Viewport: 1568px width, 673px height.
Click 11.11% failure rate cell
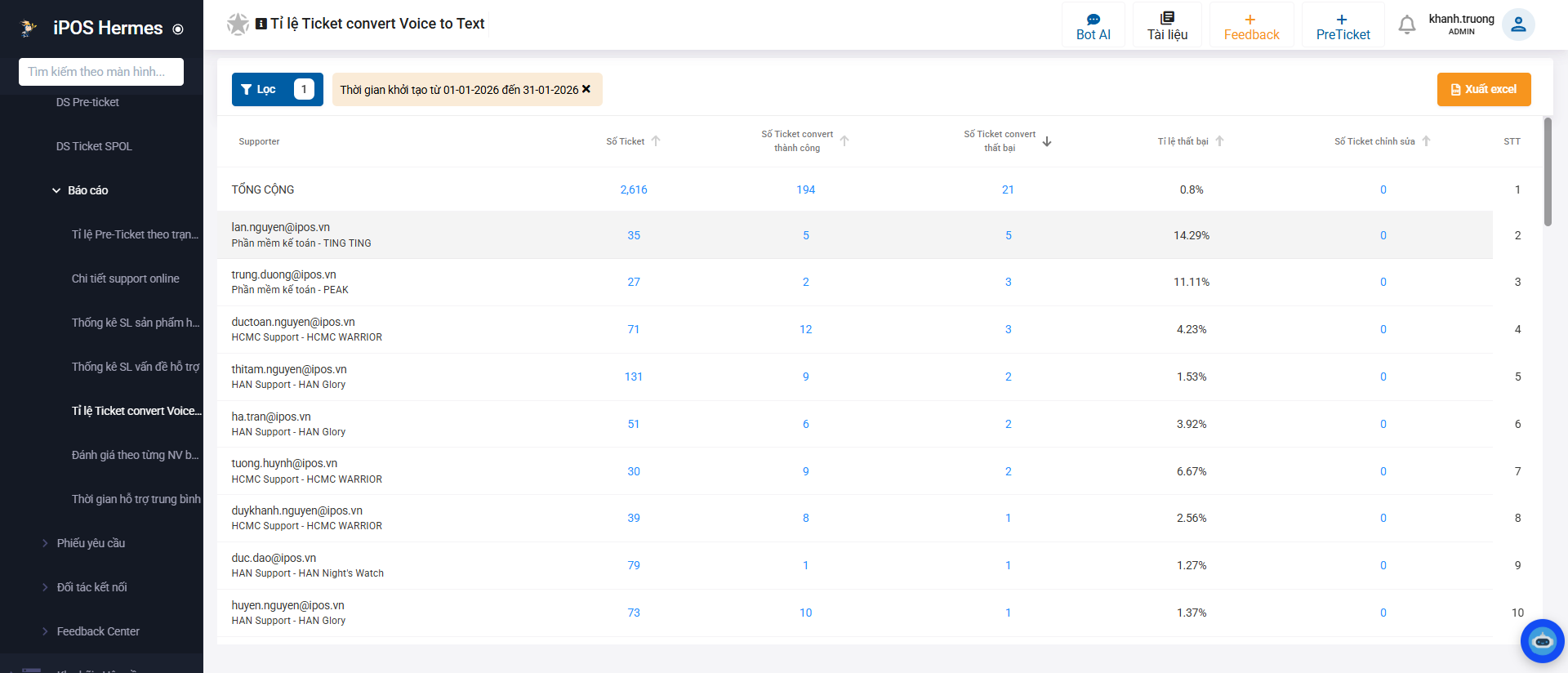[x=1192, y=282]
